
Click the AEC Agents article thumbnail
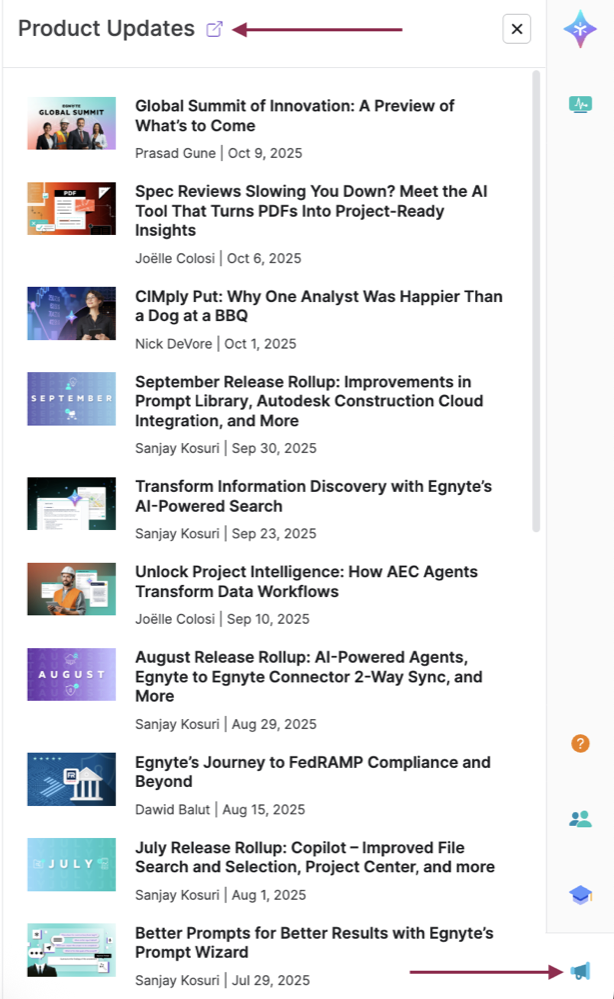pyautogui.click(x=71, y=589)
